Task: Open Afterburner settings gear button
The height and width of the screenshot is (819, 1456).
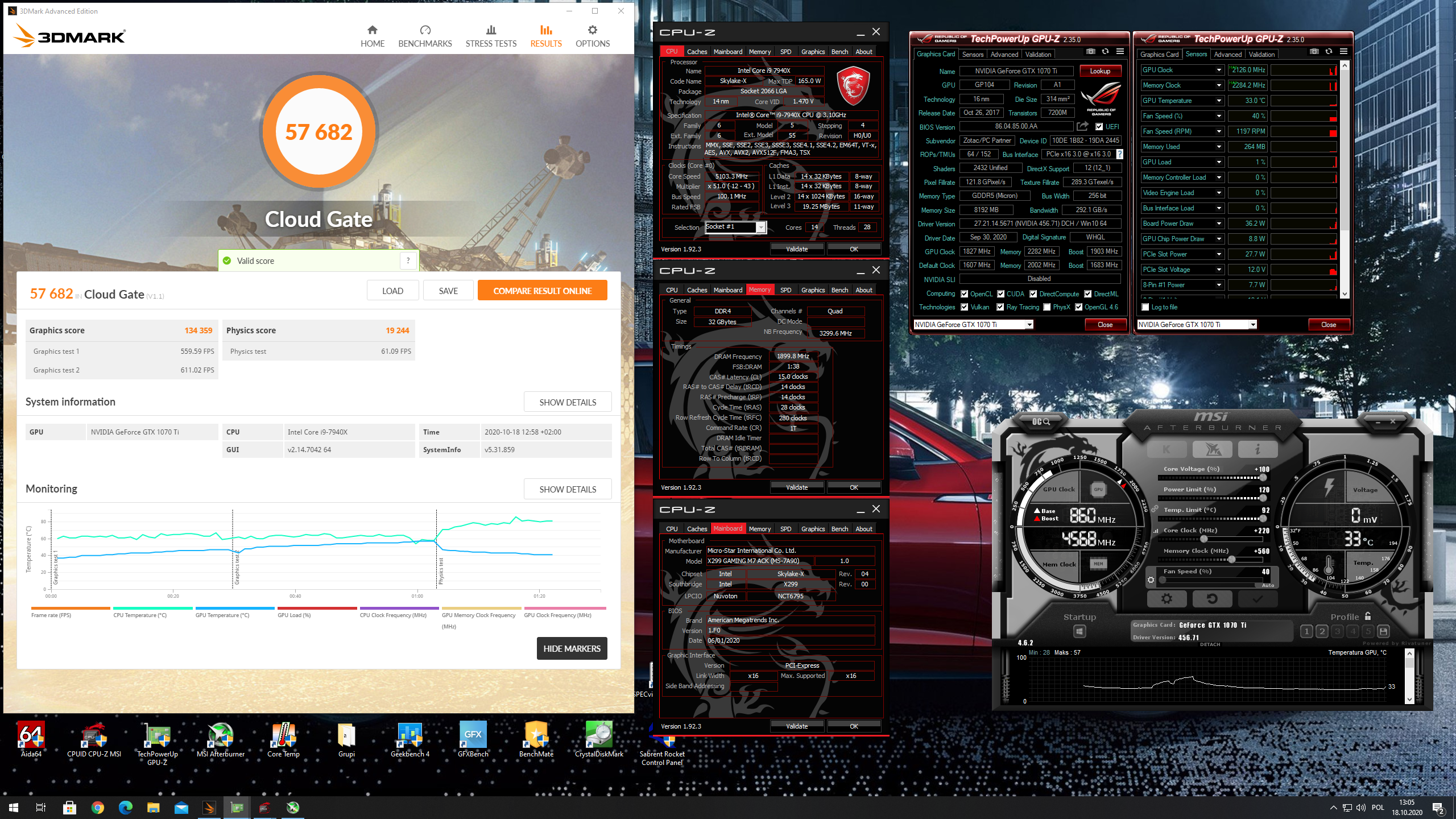Action: (1167, 598)
